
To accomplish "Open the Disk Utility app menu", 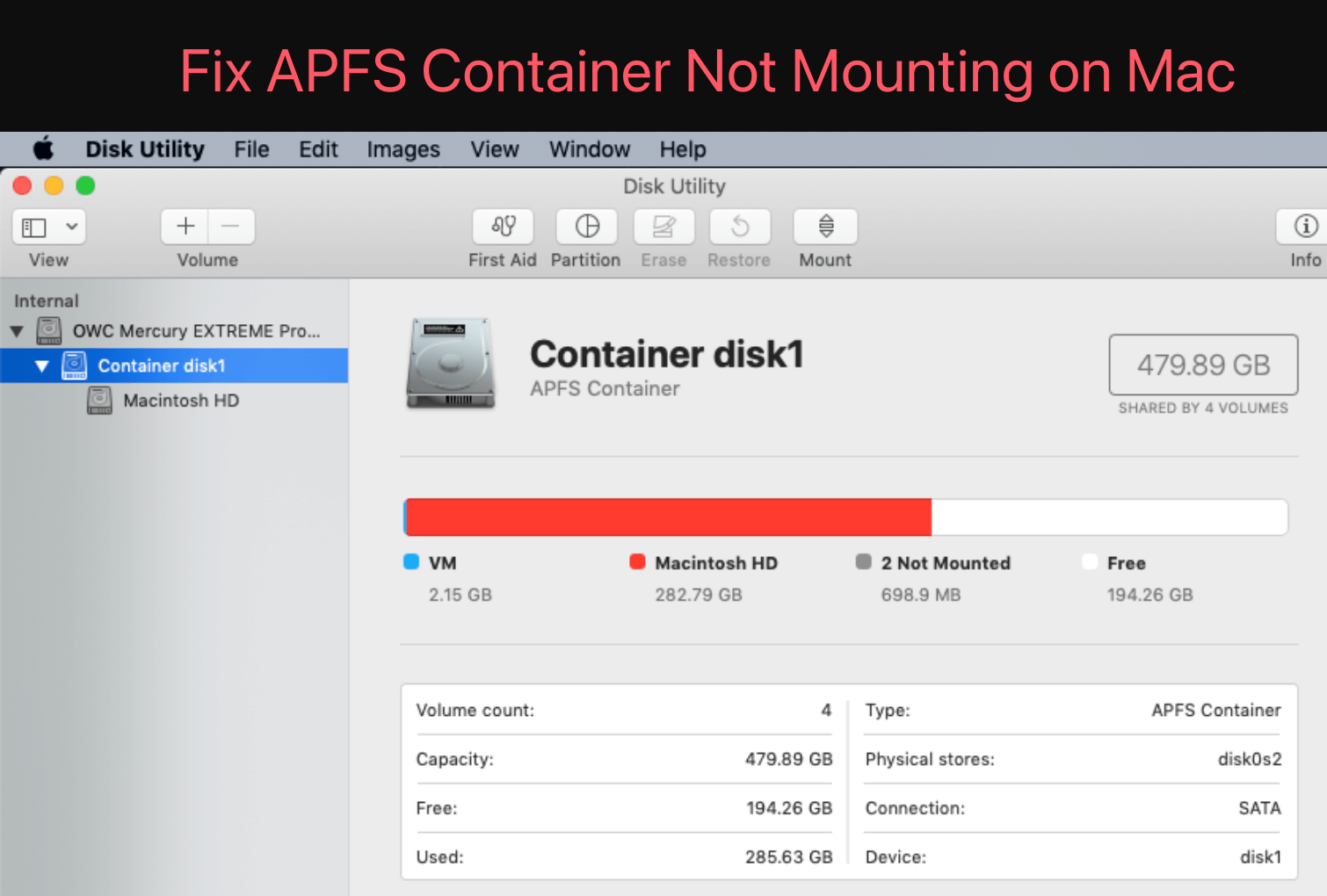I will [x=145, y=149].
